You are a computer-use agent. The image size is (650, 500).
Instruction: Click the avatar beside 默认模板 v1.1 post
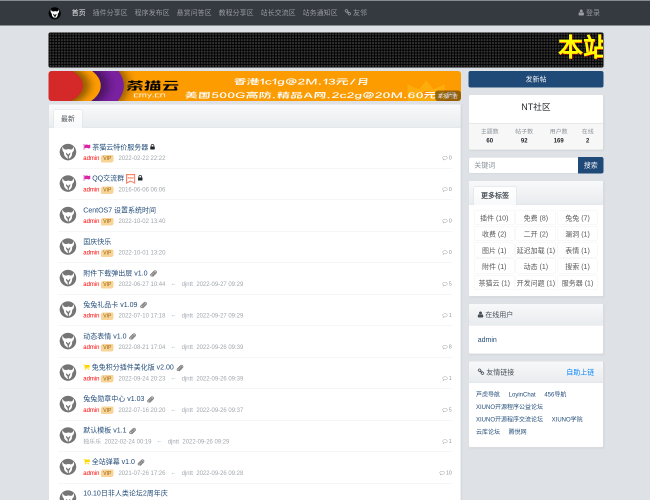click(68, 435)
